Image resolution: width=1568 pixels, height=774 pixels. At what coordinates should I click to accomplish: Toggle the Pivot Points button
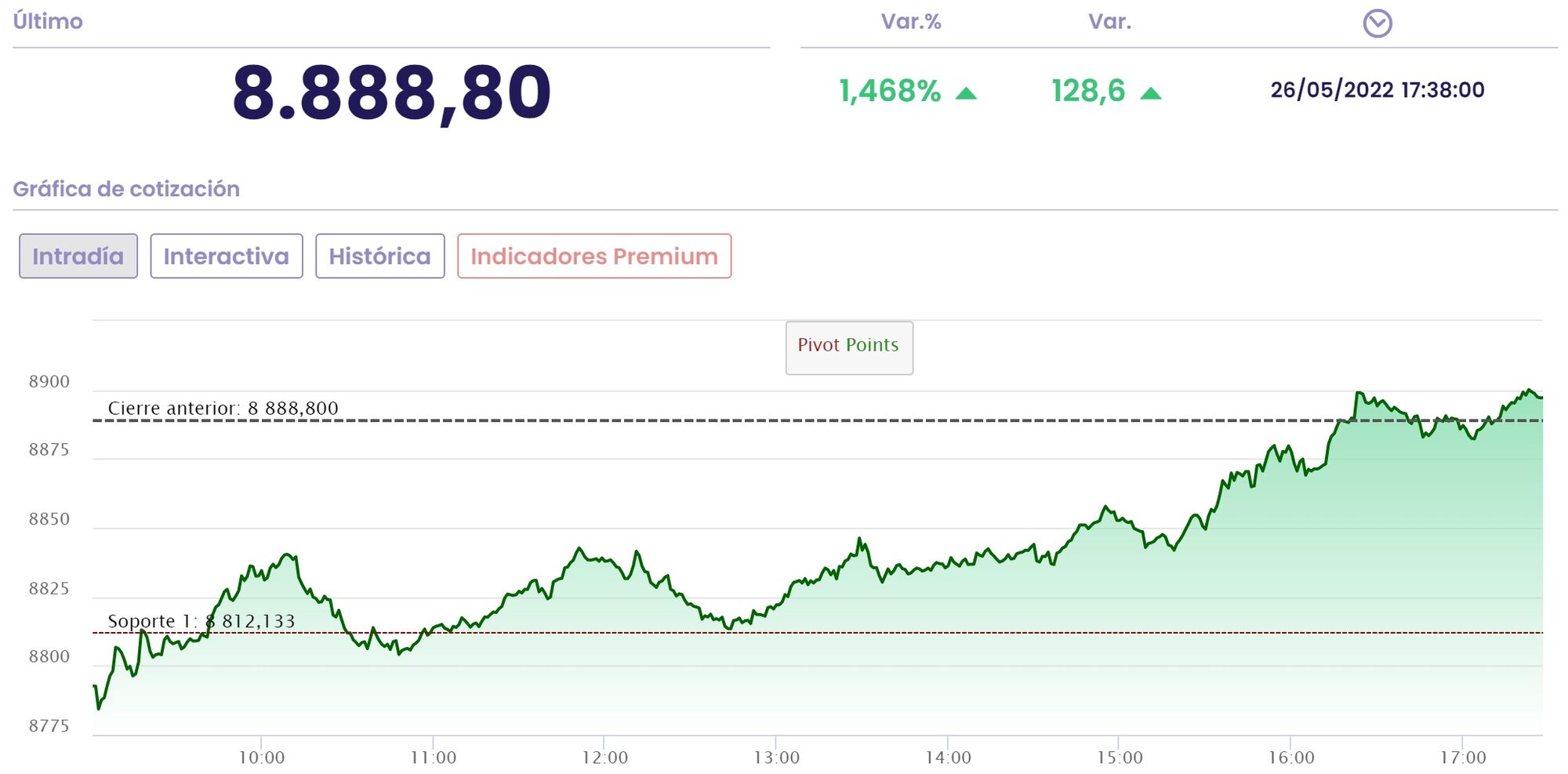tap(849, 347)
